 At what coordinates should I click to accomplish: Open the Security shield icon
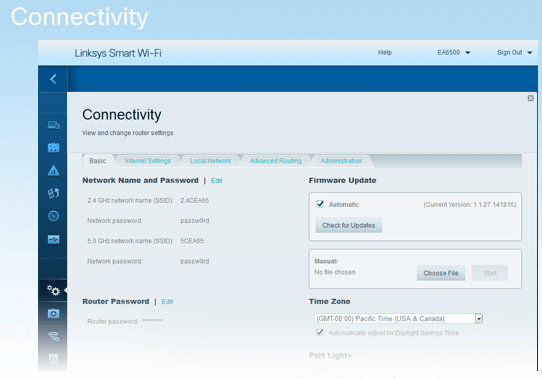click(53, 359)
